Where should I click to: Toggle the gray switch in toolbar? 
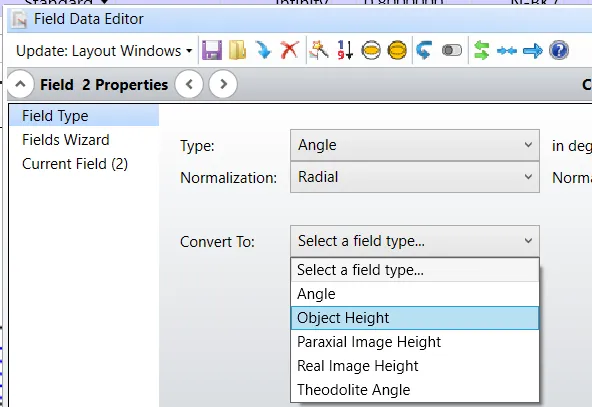452,50
